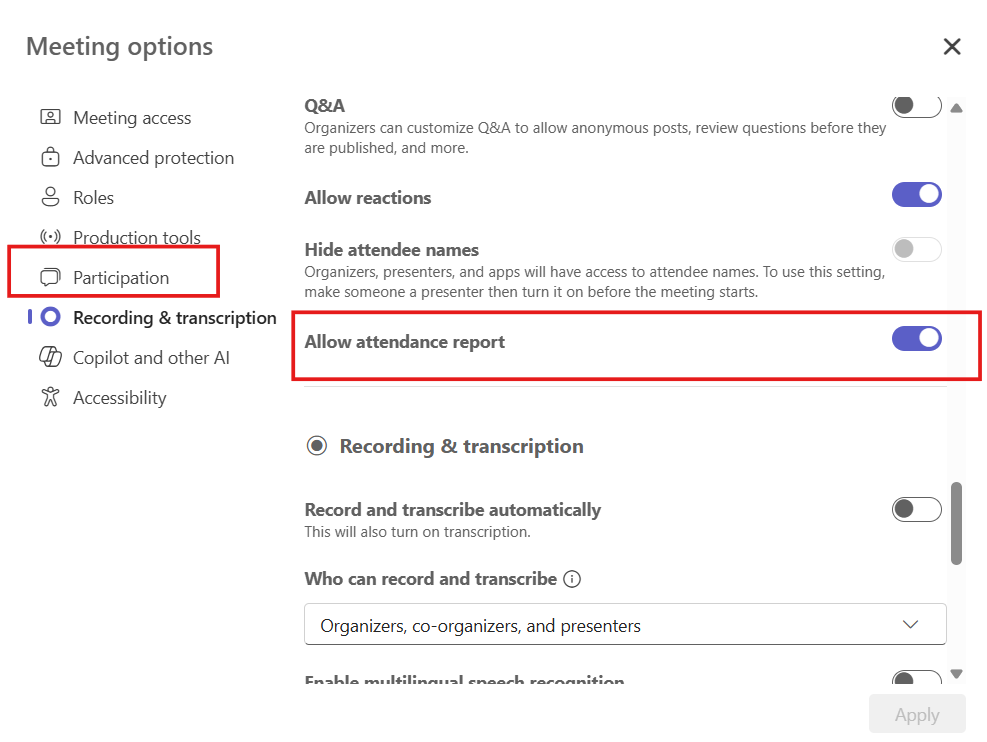The image size is (987, 742).
Task: Go to the Recording & transcription section
Action: 174,317
